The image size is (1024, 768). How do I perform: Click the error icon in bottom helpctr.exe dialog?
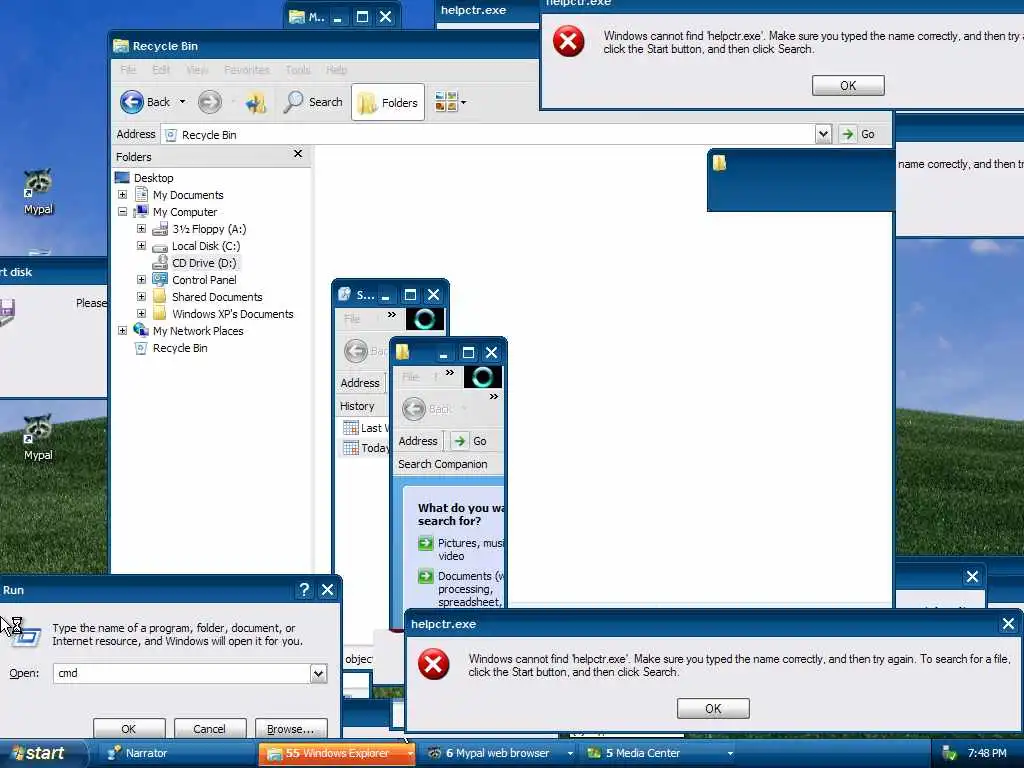click(434, 664)
